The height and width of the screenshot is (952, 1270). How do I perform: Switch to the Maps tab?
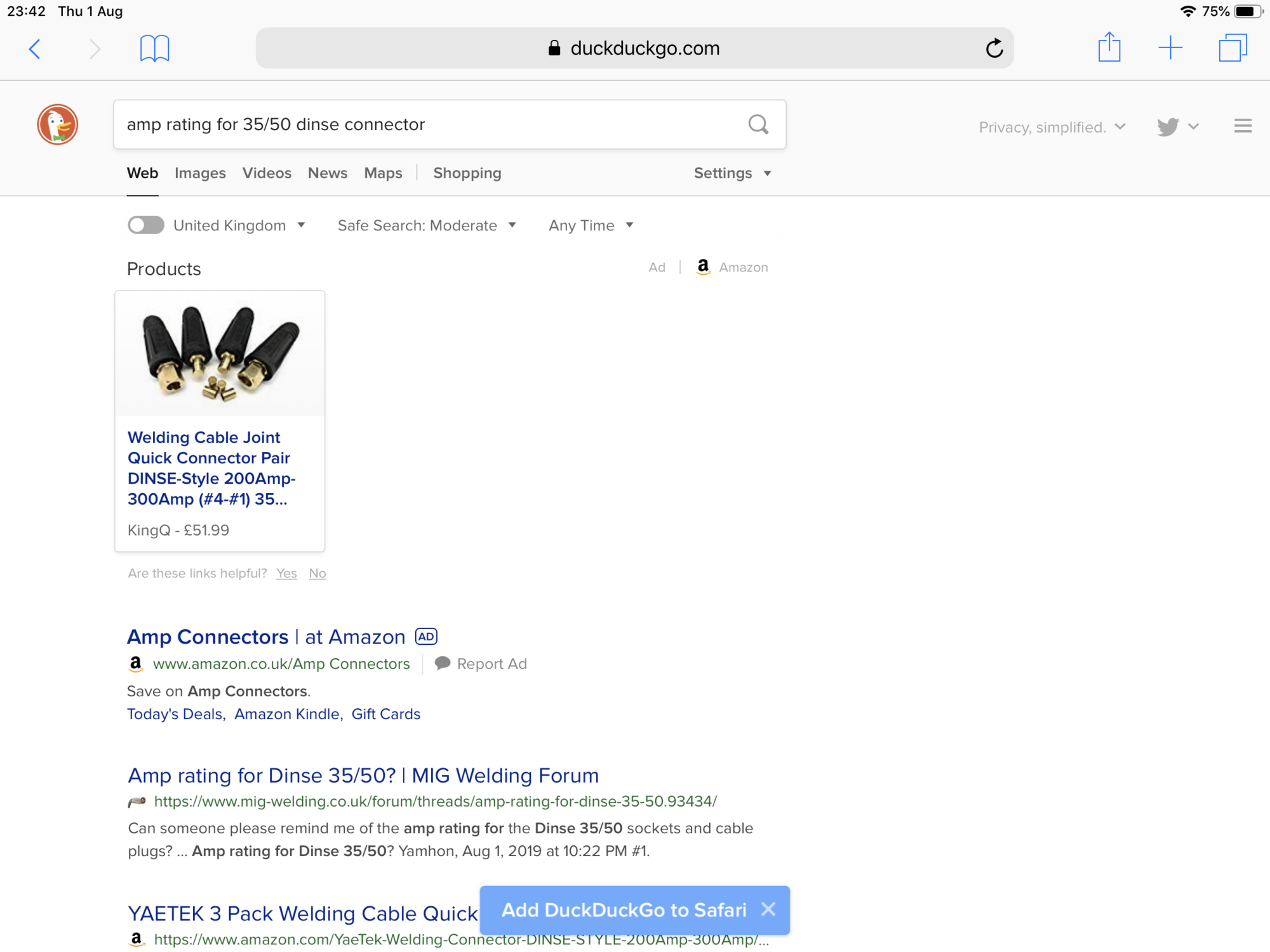tap(383, 173)
